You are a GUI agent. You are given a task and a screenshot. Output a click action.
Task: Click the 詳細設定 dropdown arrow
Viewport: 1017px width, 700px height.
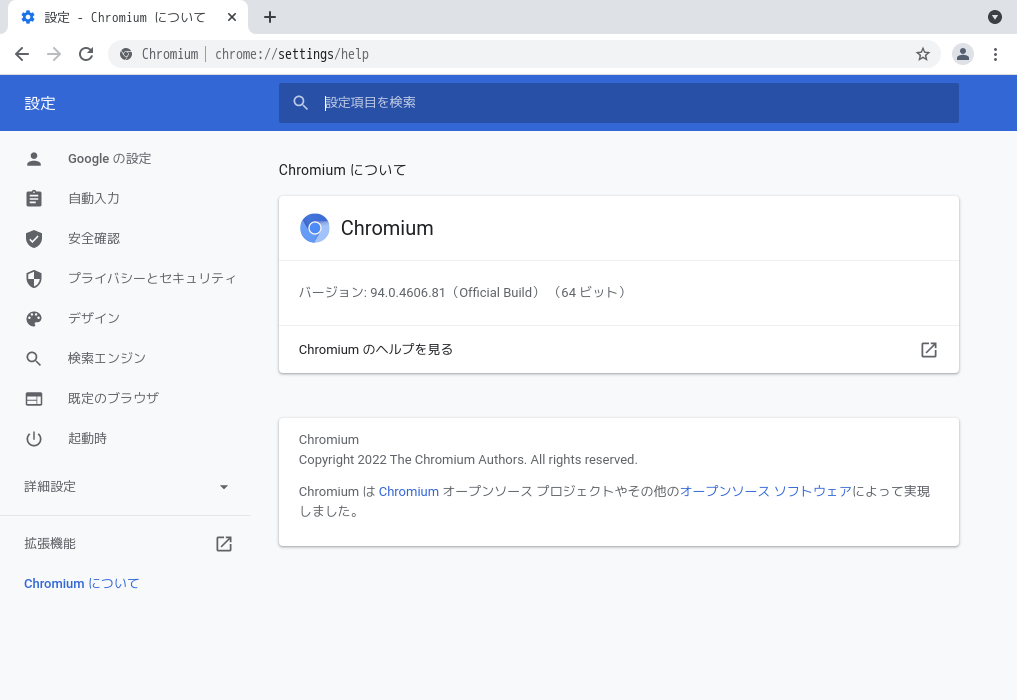coord(224,487)
